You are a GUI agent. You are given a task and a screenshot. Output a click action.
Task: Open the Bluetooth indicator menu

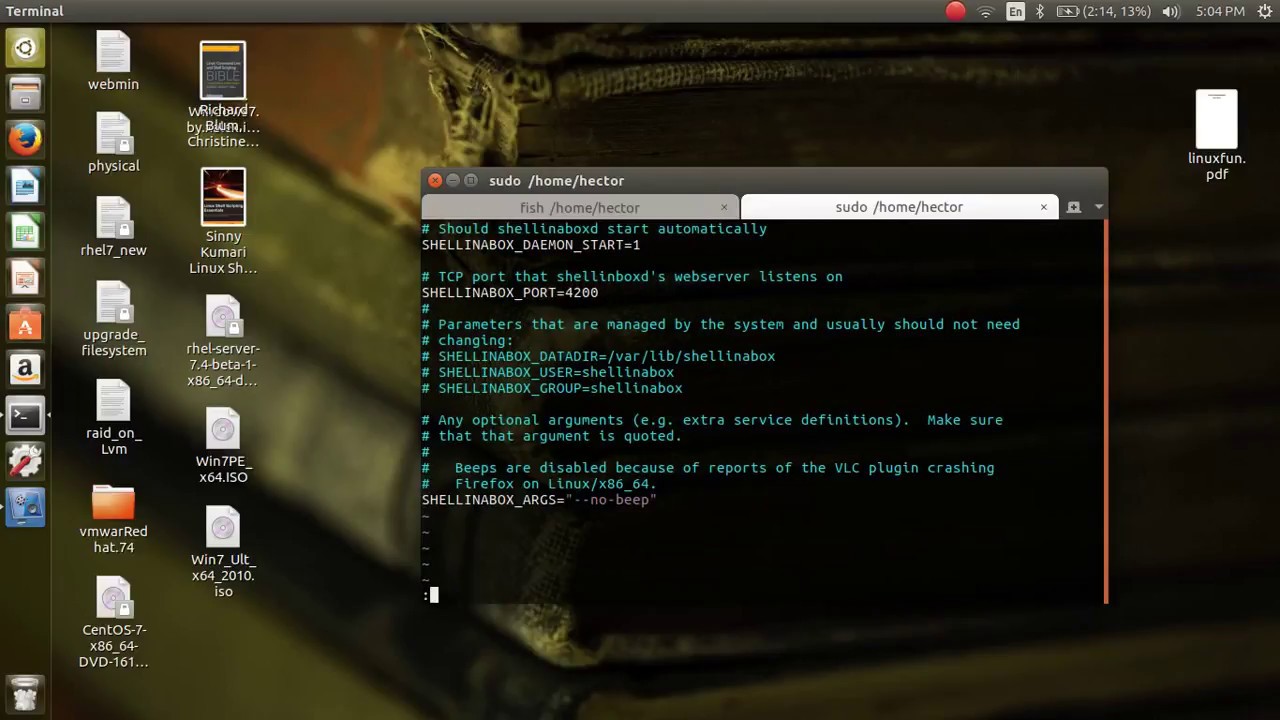click(x=1039, y=11)
